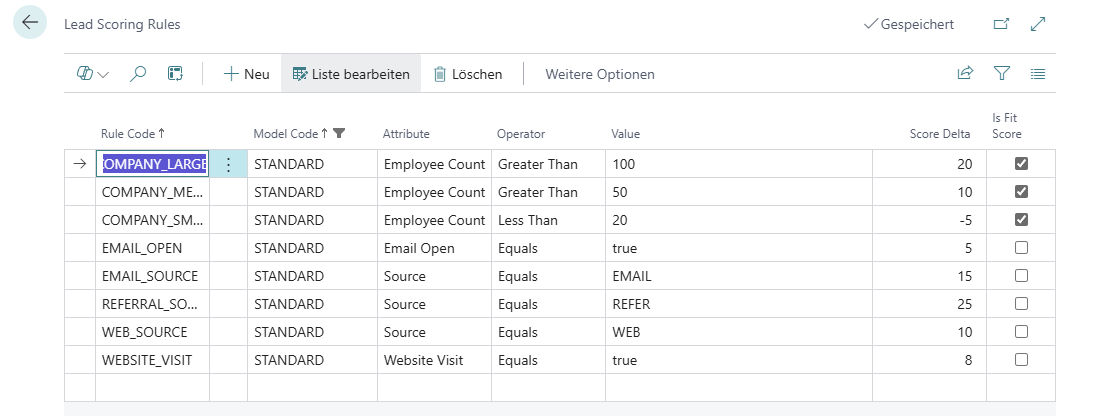Toggle the list view layout icon
This screenshot has width=1110, height=416.
[x=1037, y=74]
